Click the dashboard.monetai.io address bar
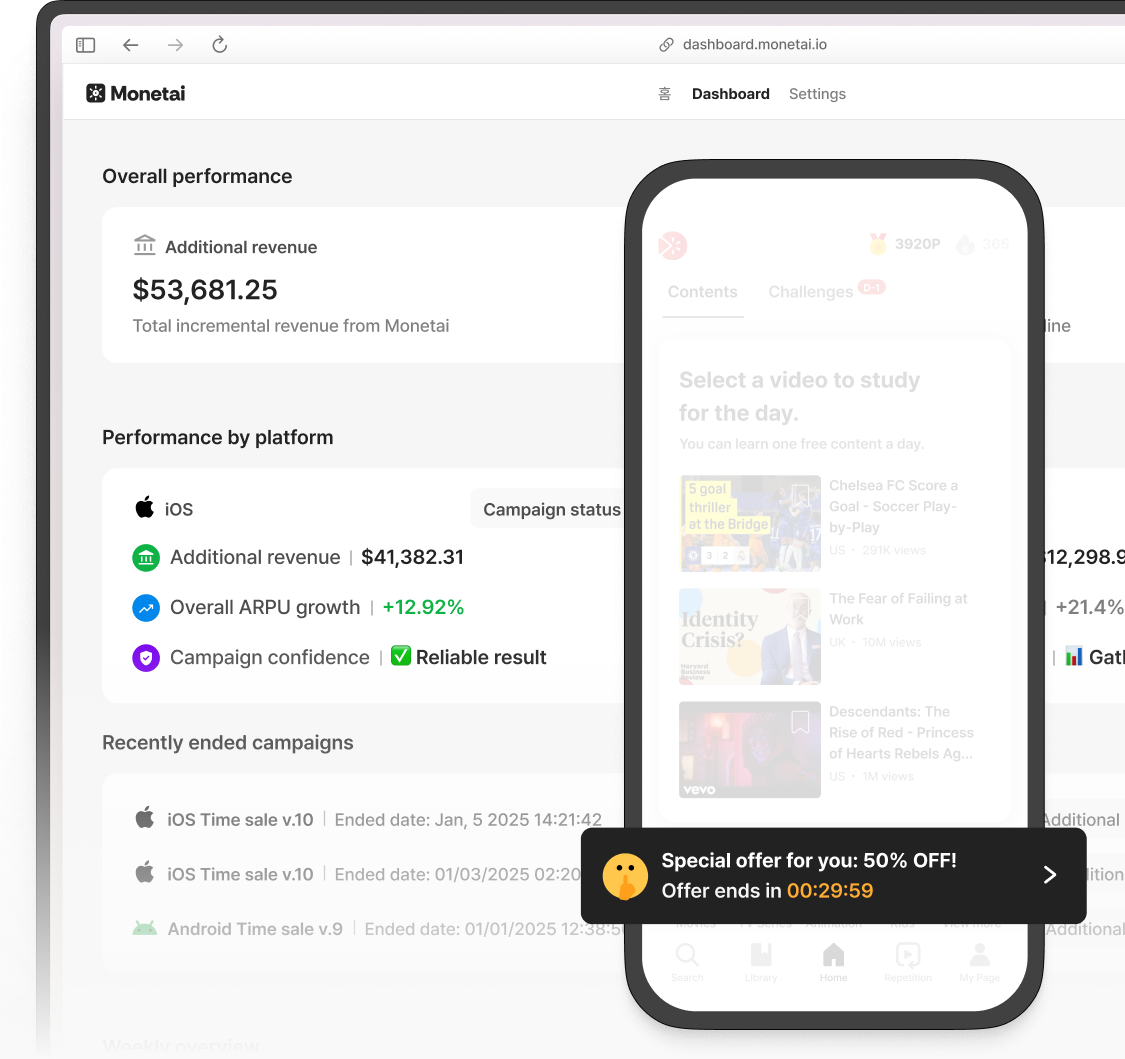Screen dimensions: 1125x1059 click(754, 45)
